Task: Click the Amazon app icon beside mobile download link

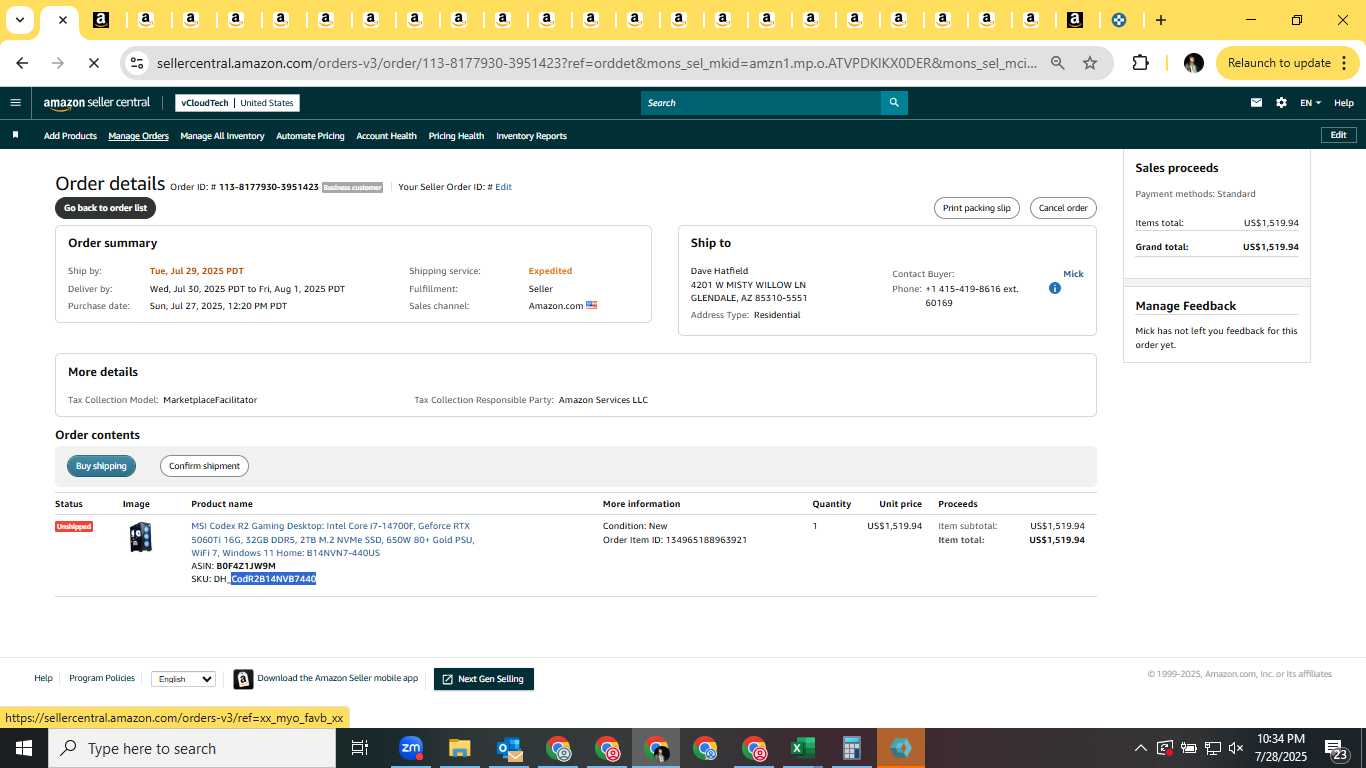Action: click(243, 679)
